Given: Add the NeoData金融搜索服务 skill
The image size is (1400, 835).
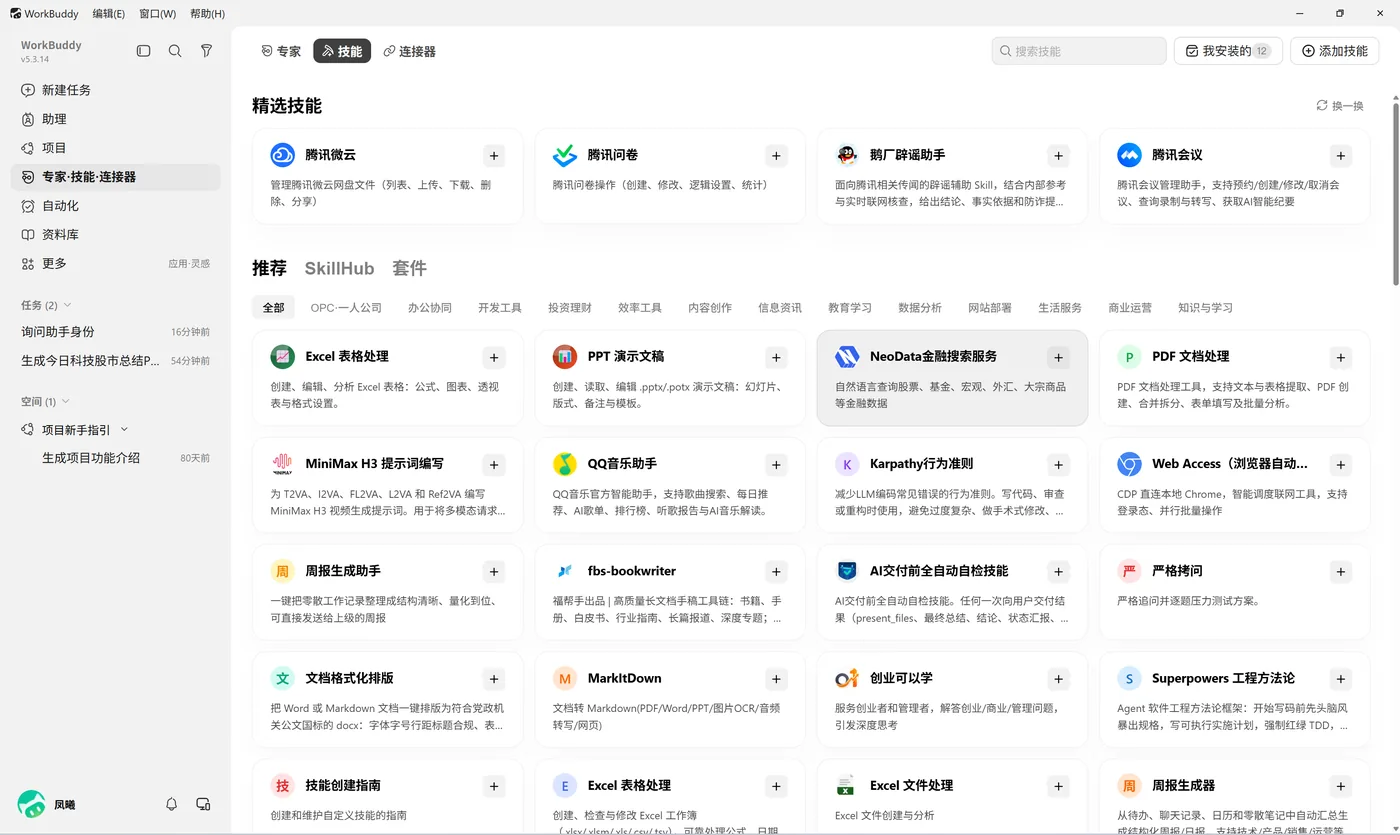Looking at the screenshot, I should point(1058,357).
